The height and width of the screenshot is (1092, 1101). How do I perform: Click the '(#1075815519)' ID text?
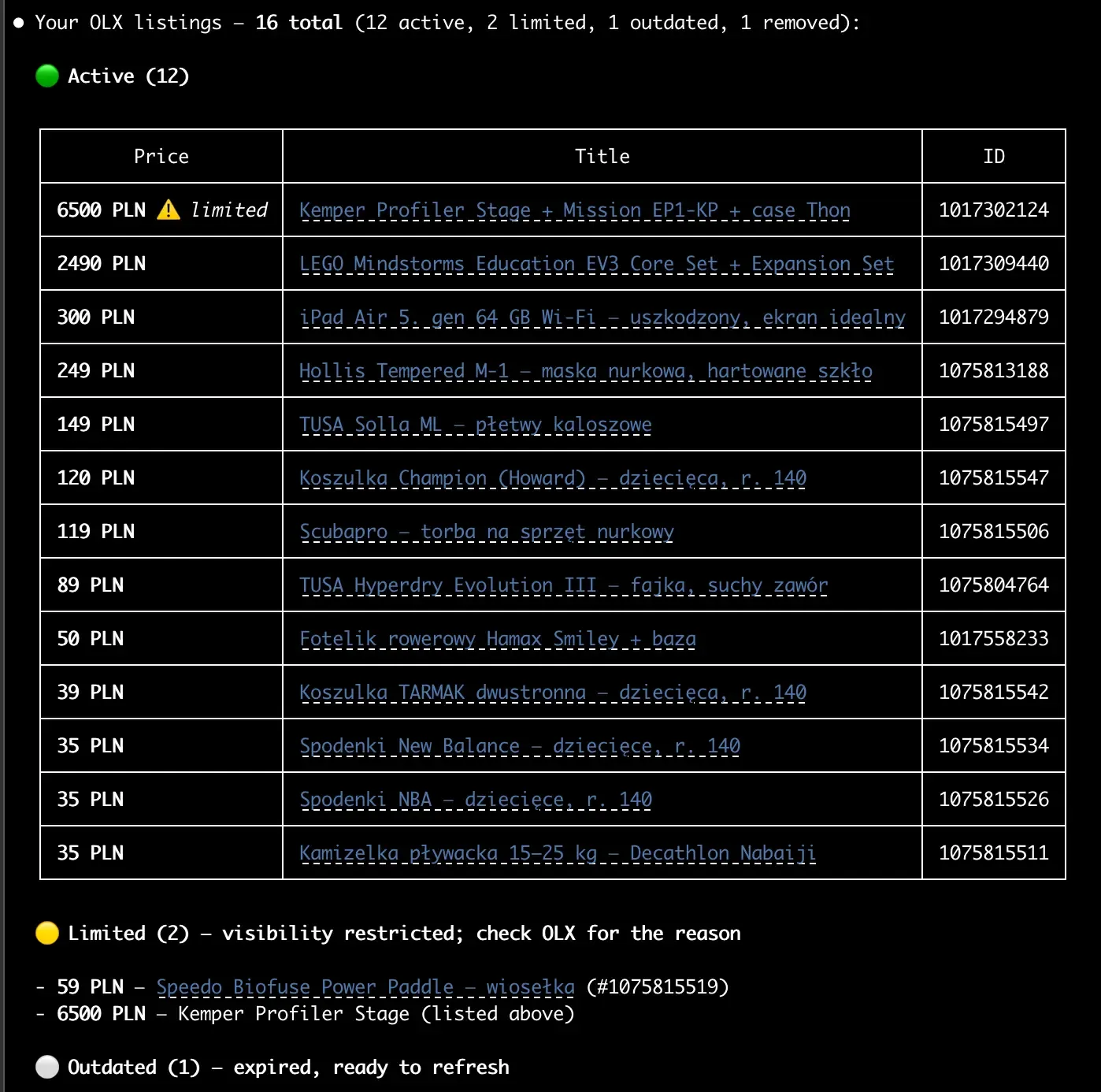coord(658,987)
